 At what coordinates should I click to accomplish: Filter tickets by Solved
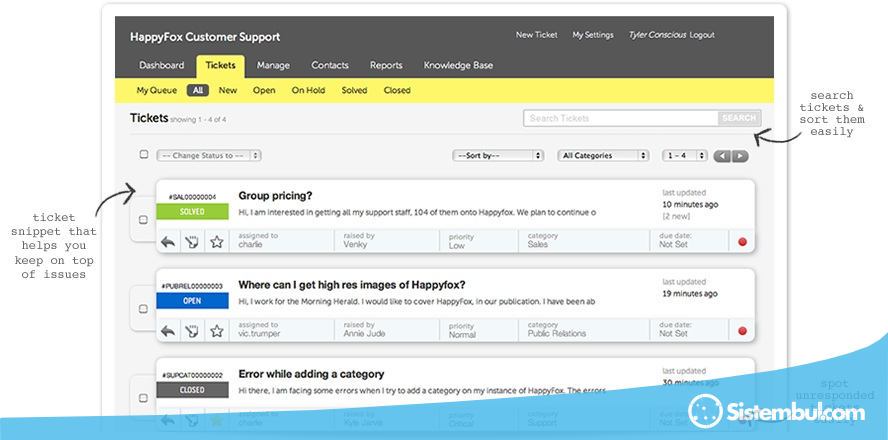pyautogui.click(x=354, y=90)
